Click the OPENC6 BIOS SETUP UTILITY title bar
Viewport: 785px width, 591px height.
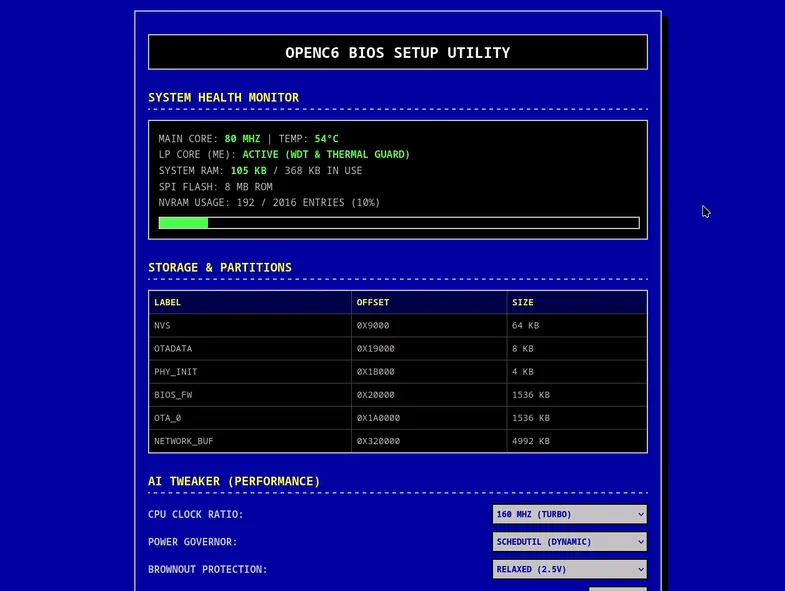[398, 52]
